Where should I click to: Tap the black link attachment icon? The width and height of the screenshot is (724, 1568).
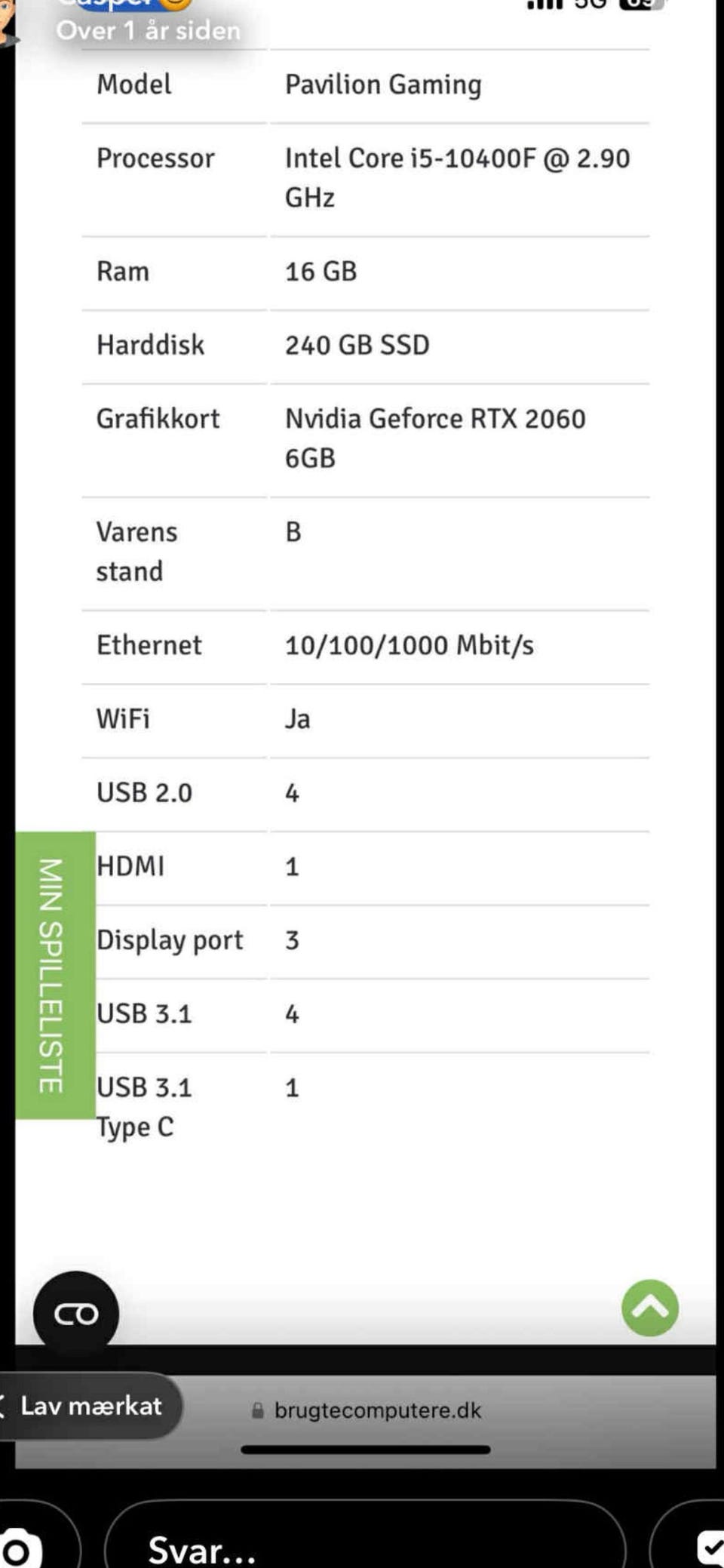click(x=75, y=1314)
